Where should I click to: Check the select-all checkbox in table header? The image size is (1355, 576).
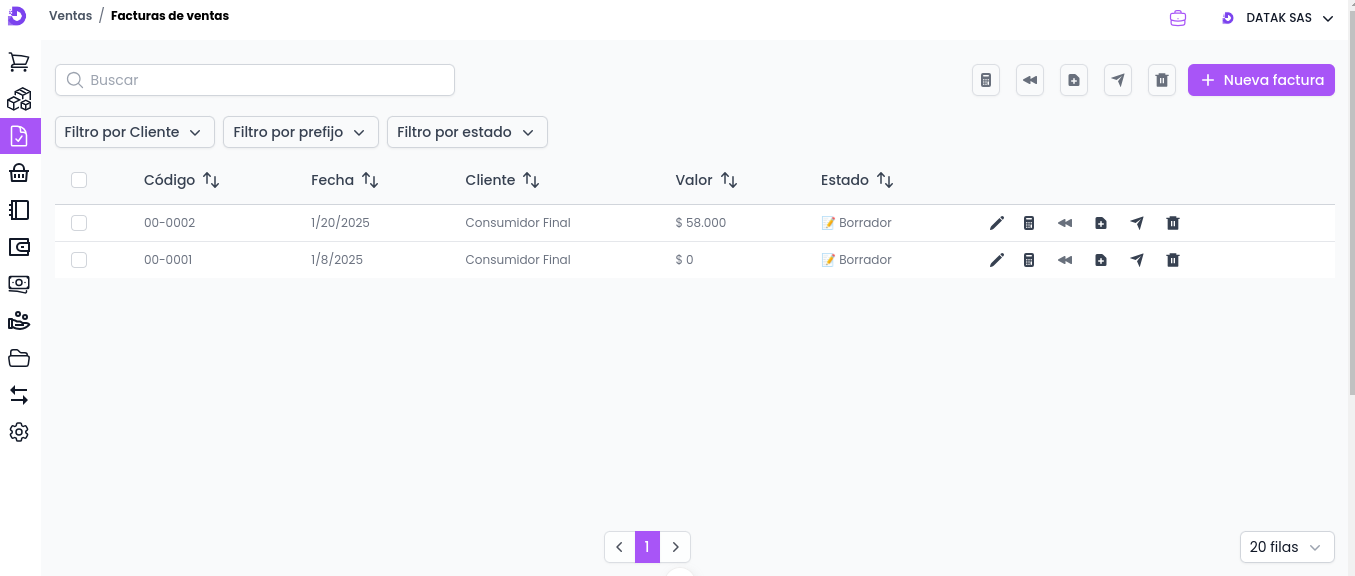point(79,180)
